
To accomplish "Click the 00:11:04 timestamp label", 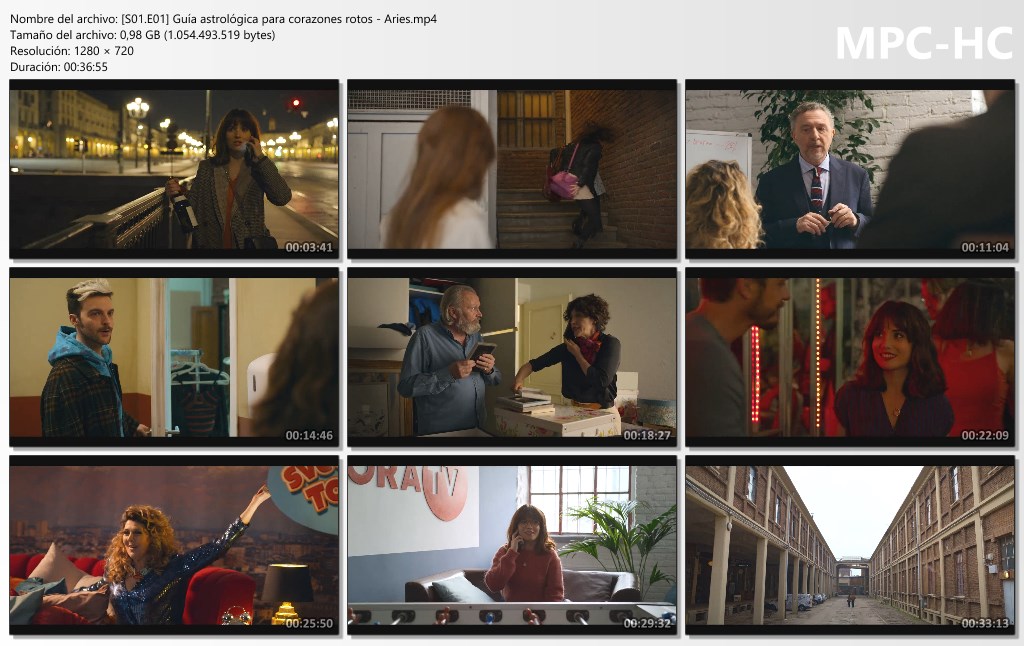I will point(985,248).
